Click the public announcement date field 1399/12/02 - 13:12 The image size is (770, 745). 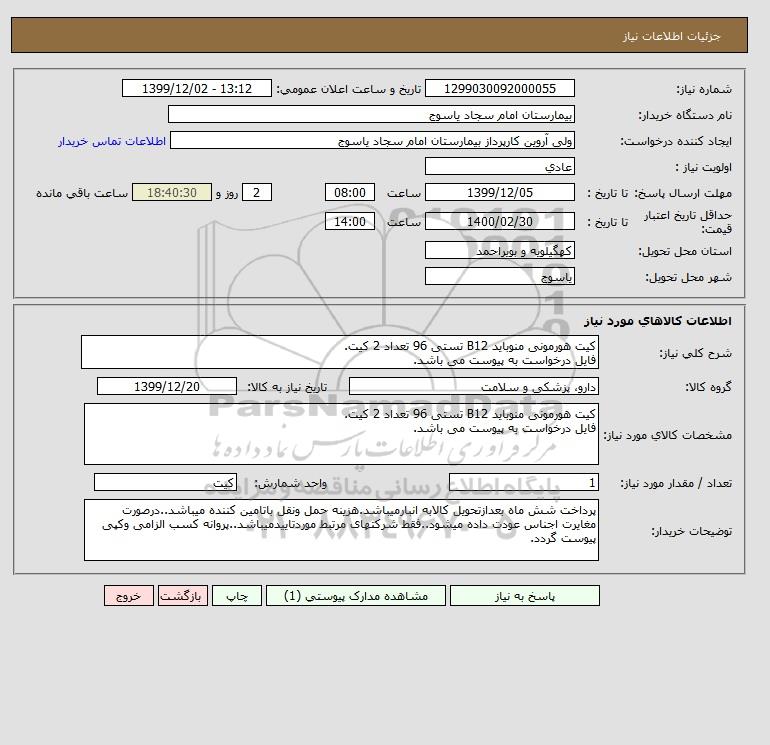(x=196, y=88)
